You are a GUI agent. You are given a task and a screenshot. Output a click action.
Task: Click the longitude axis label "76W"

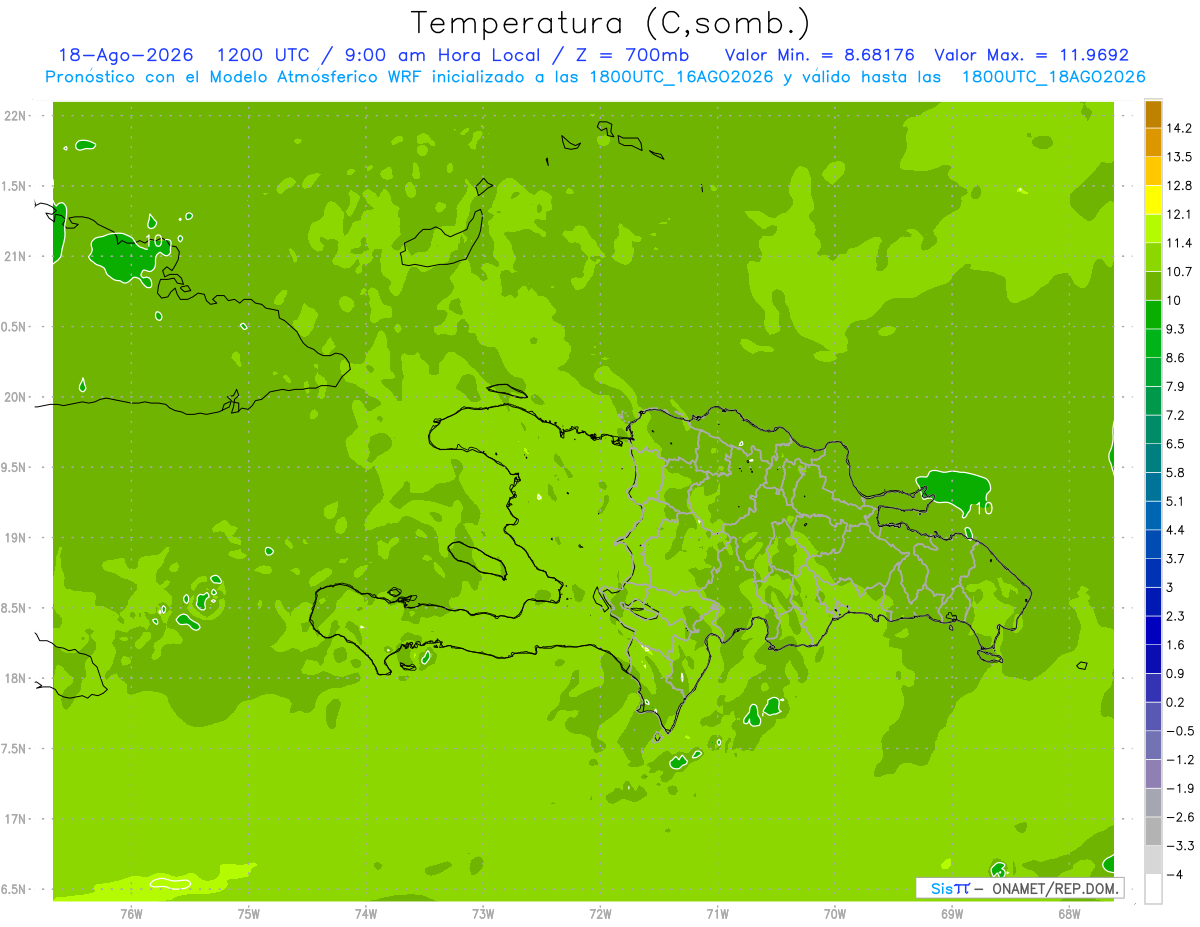click(x=131, y=913)
